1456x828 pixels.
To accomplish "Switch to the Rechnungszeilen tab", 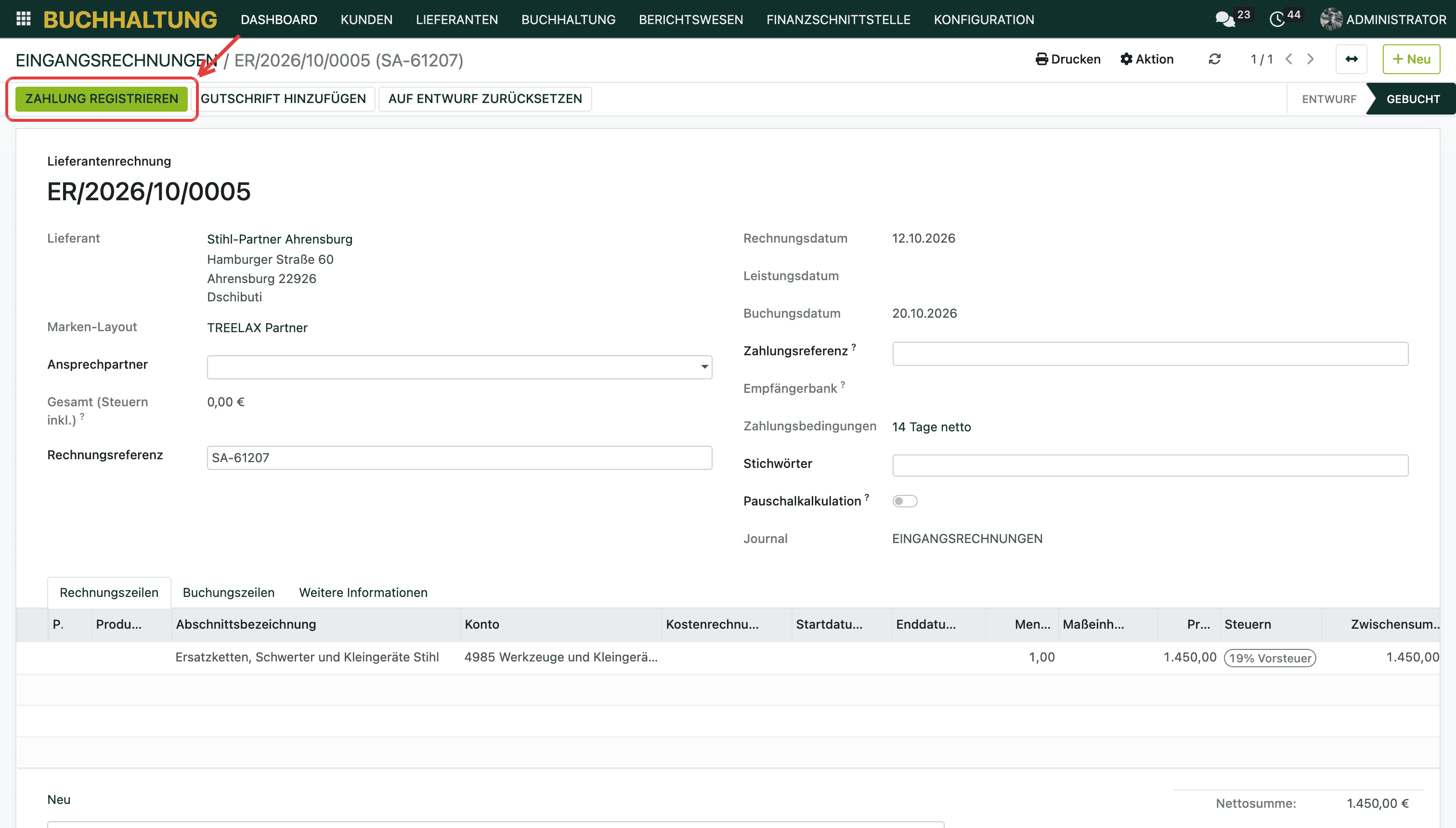I will click(109, 593).
